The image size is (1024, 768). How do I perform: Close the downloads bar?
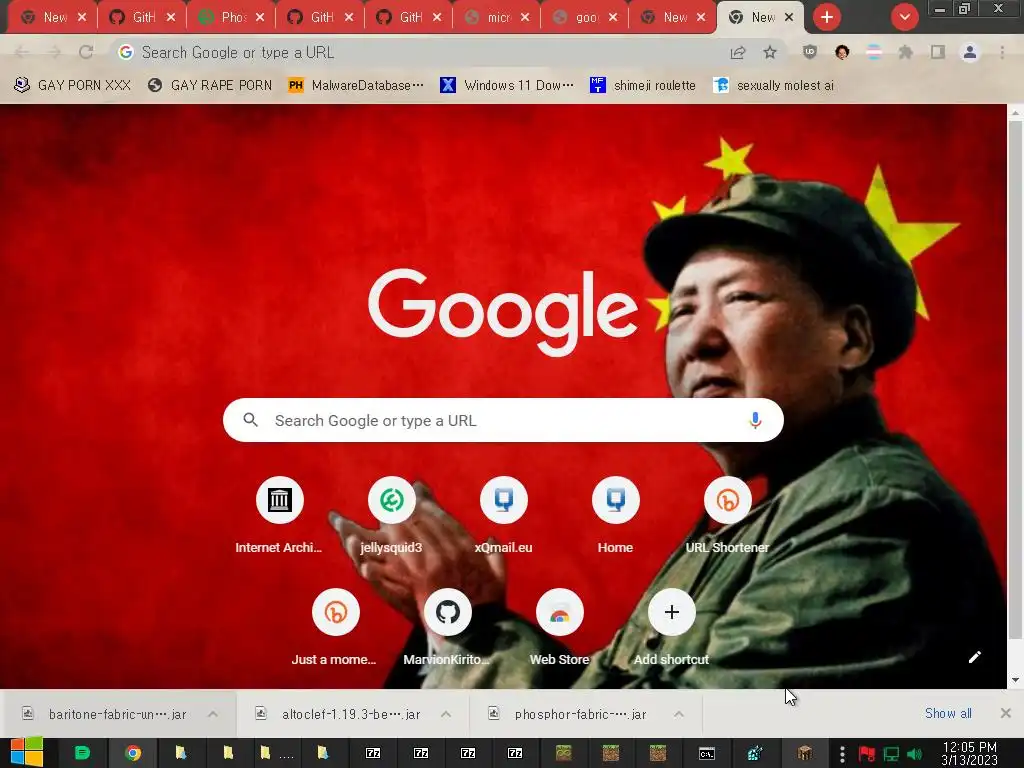[x=1006, y=713]
